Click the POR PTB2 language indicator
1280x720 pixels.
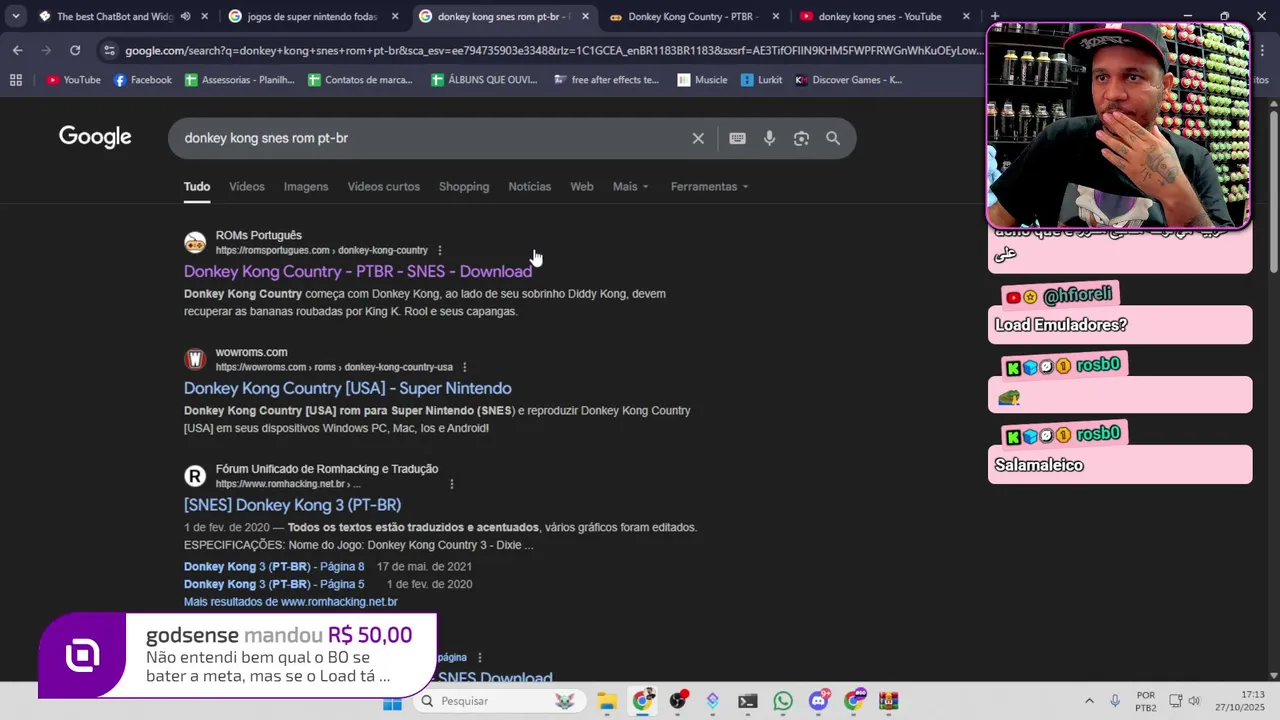pos(1146,701)
